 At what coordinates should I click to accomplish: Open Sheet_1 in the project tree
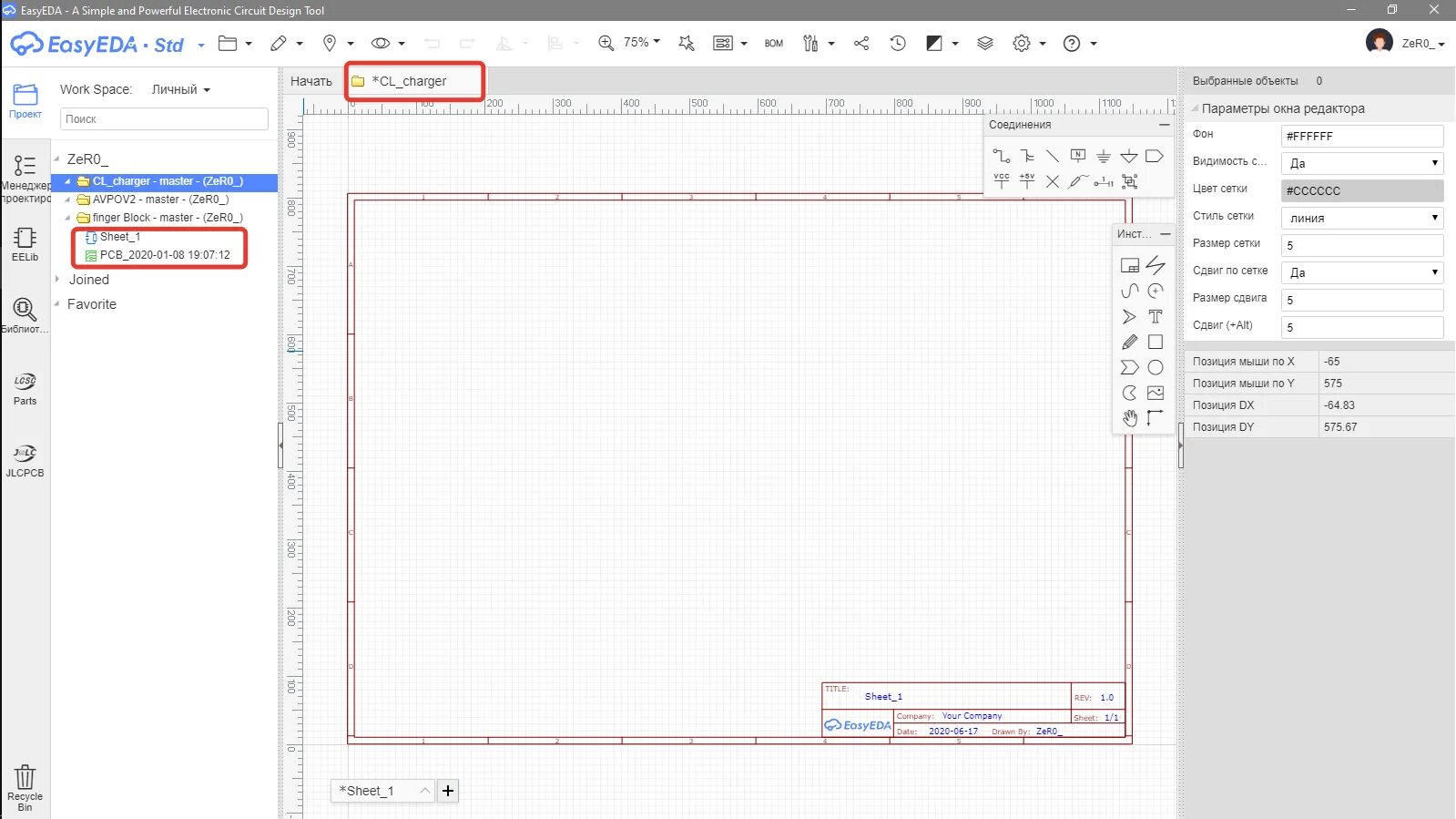tap(120, 237)
